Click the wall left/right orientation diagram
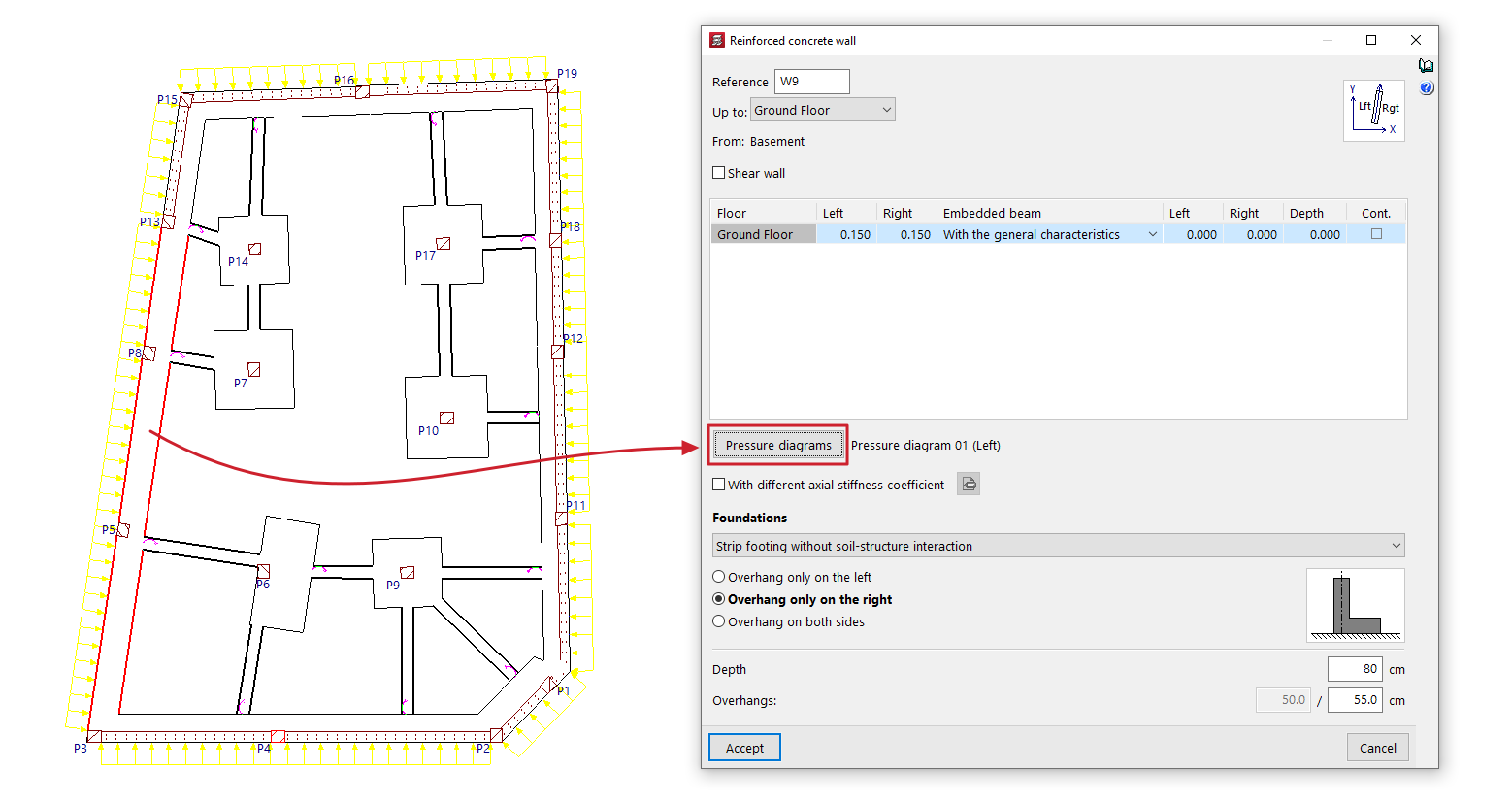Screen dimensions: 1512x804 1374,111
